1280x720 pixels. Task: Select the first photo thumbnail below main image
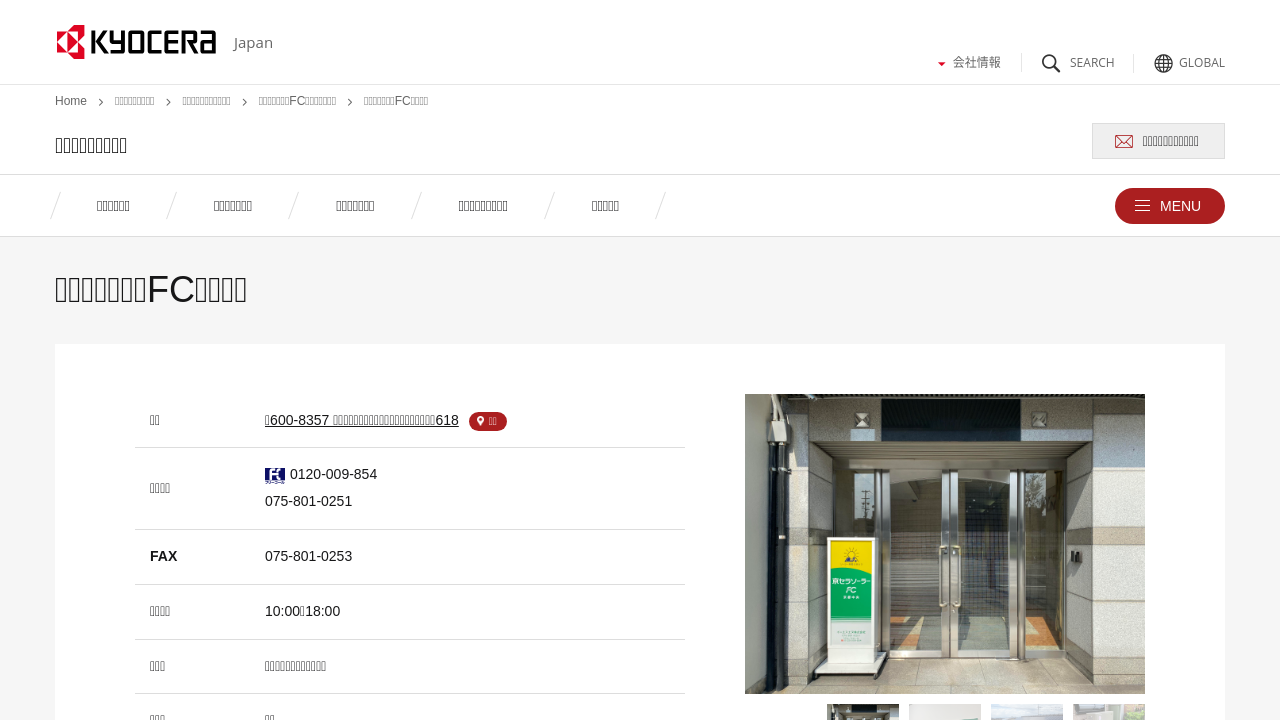pos(863,711)
